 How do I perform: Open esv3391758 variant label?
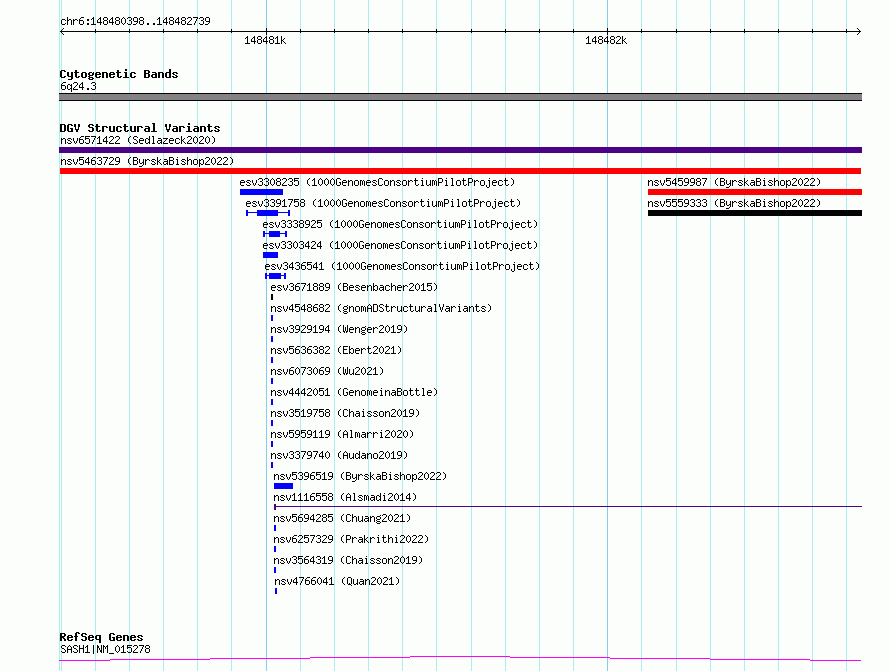383,203
